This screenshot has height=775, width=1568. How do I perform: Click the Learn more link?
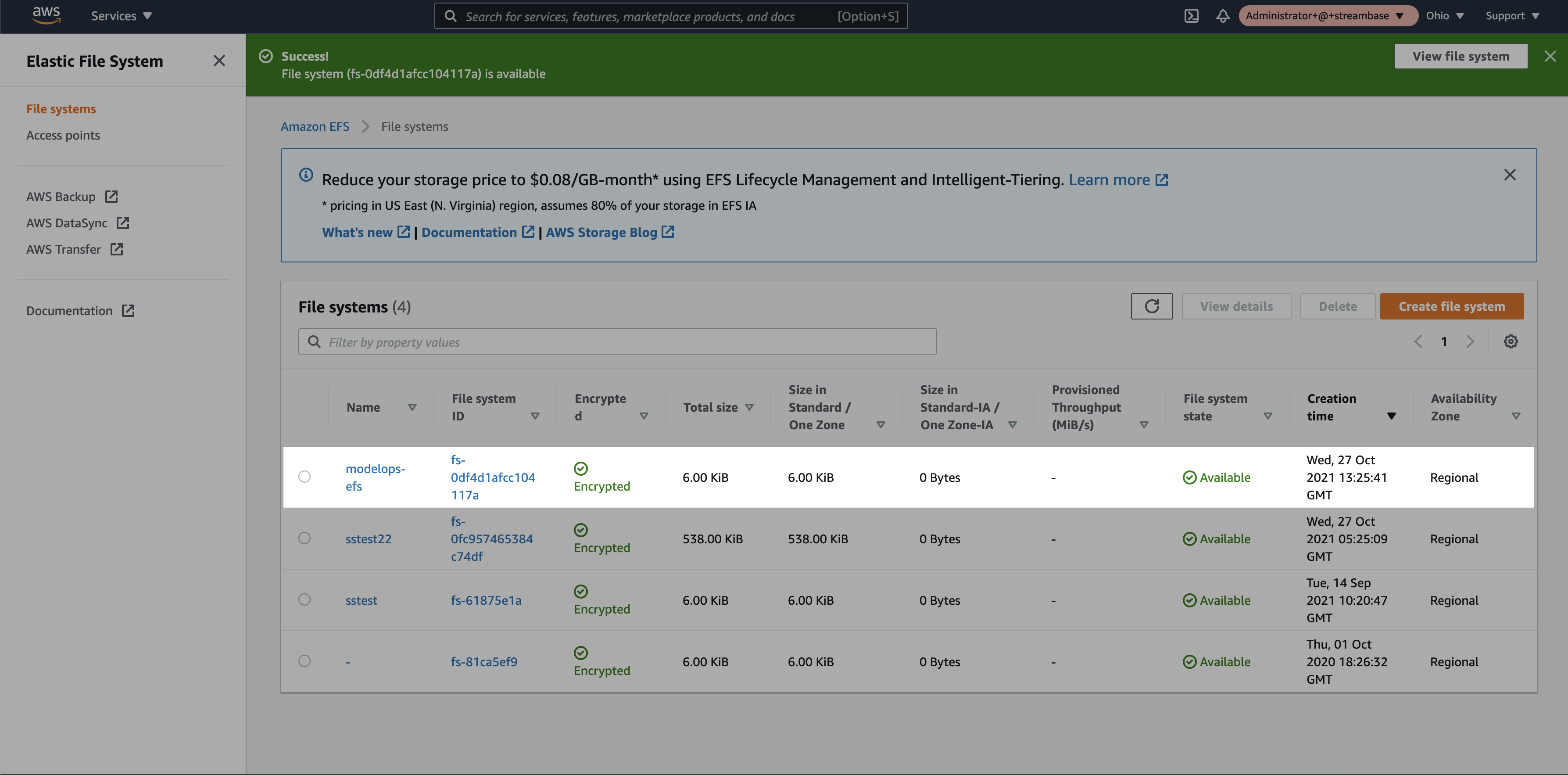(1109, 179)
